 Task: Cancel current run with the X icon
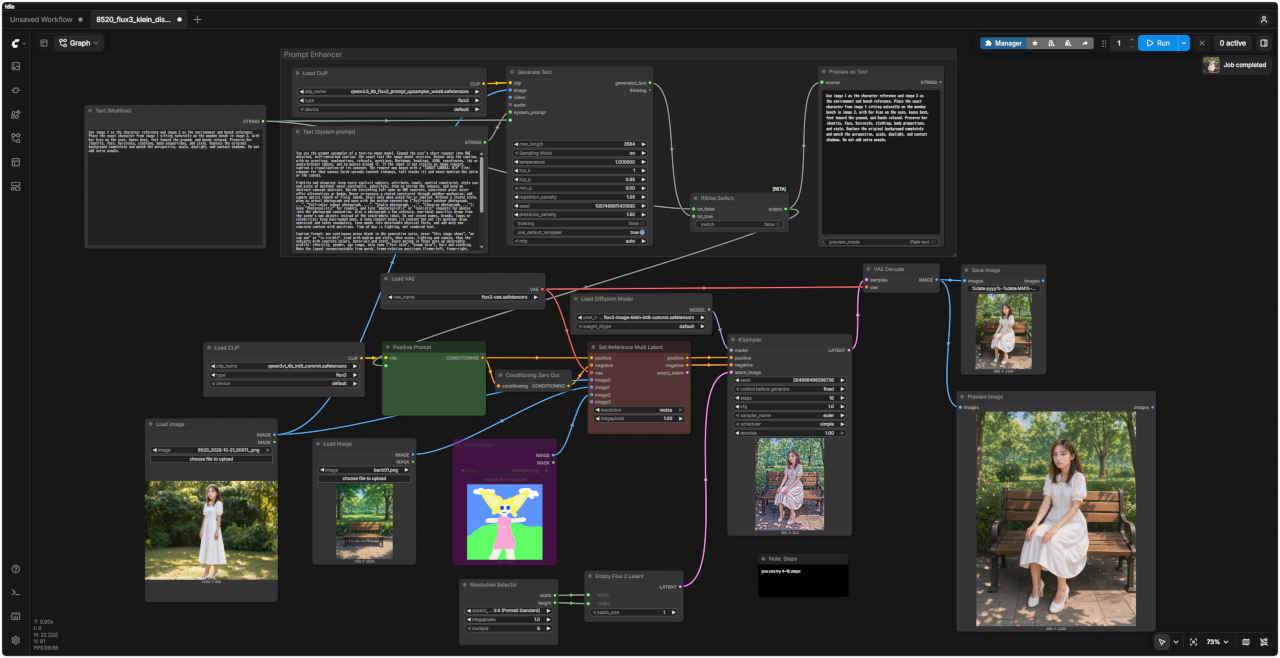tap(1202, 43)
